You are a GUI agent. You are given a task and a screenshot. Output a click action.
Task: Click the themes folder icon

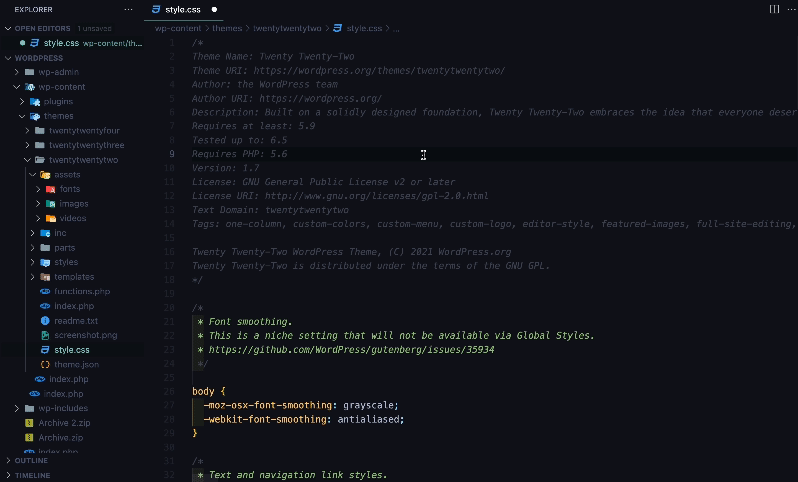[x=35, y=116]
